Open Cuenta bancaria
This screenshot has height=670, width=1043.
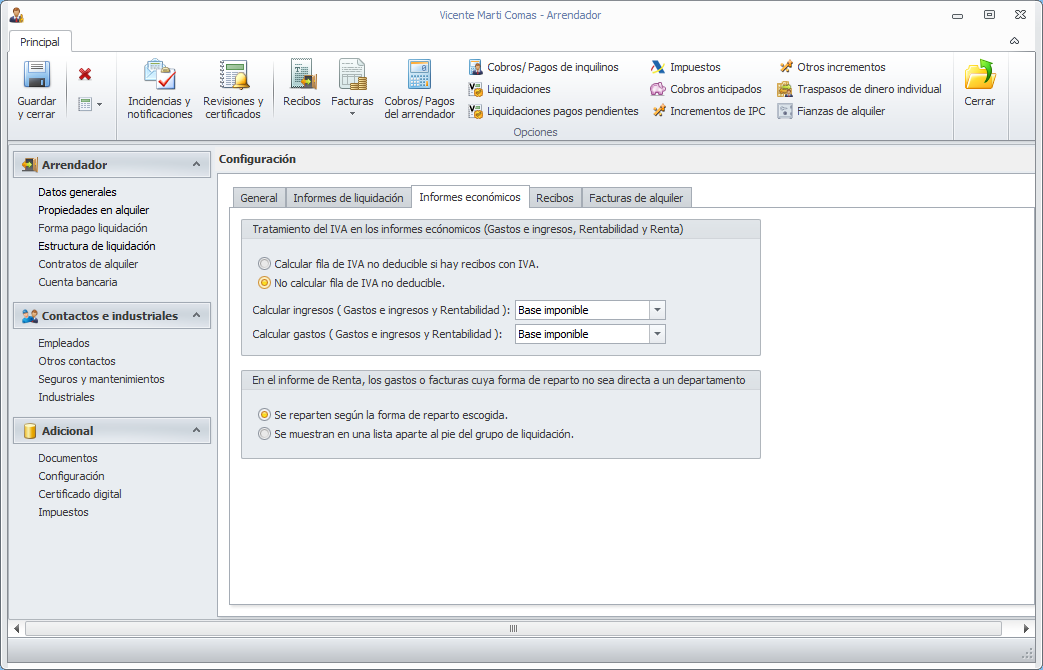[78, 282]
